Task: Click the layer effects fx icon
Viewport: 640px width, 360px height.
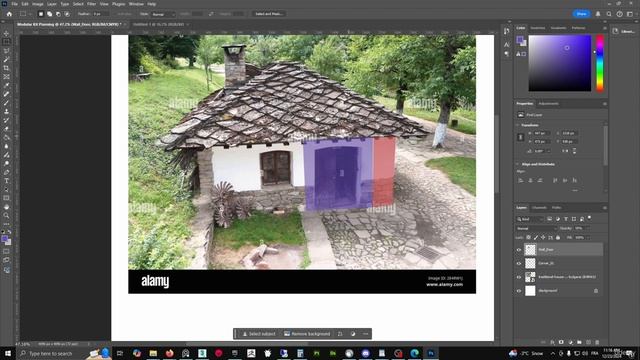Action: click(x=552, y=342)
